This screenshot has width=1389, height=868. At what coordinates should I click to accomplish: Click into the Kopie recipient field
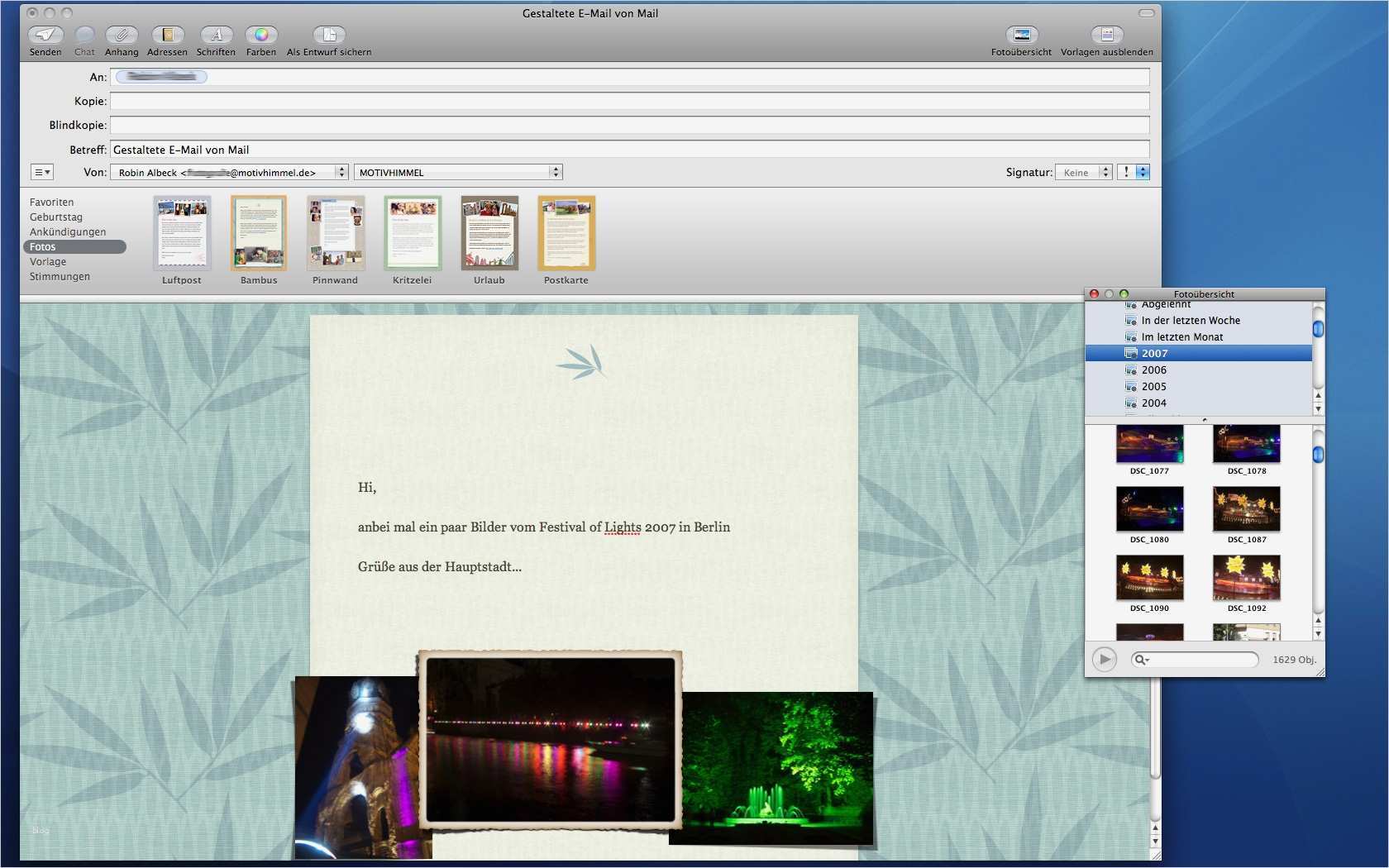tap(628, 101)
